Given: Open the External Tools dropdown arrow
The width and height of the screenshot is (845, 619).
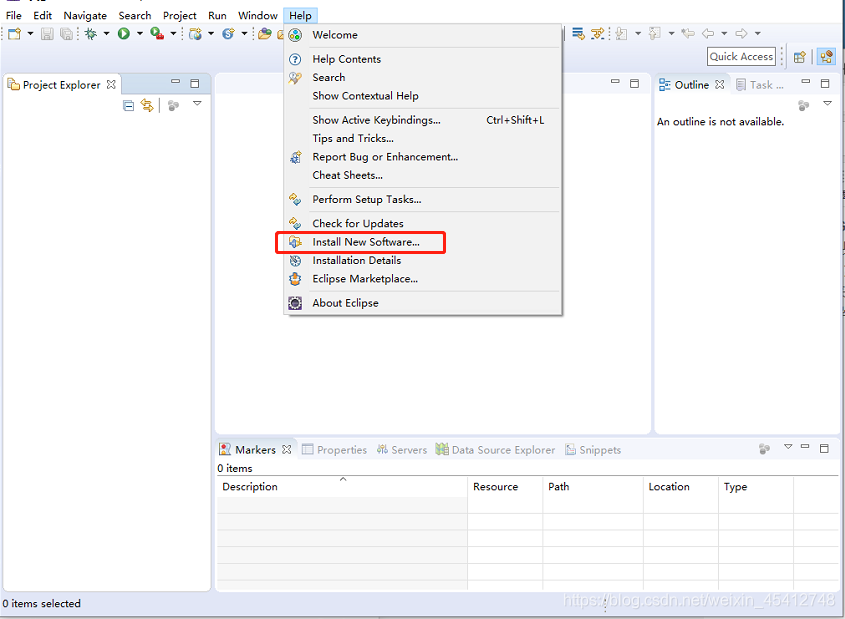Looking at the screenshot, I should pos(173,34).
